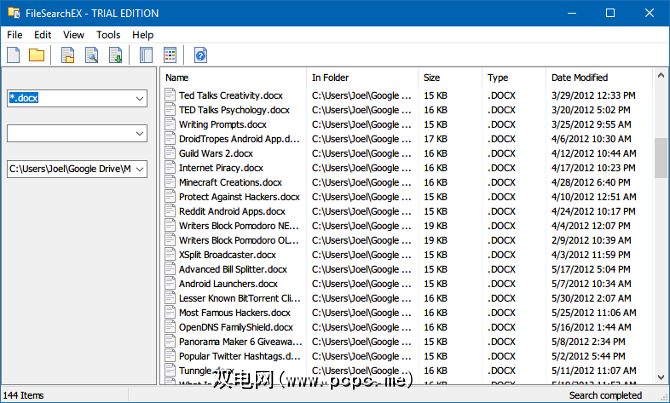The image size is (670, 403).
Task: Click date 5/30/2012 2:07 AM cell
Action: pos(591,298)
